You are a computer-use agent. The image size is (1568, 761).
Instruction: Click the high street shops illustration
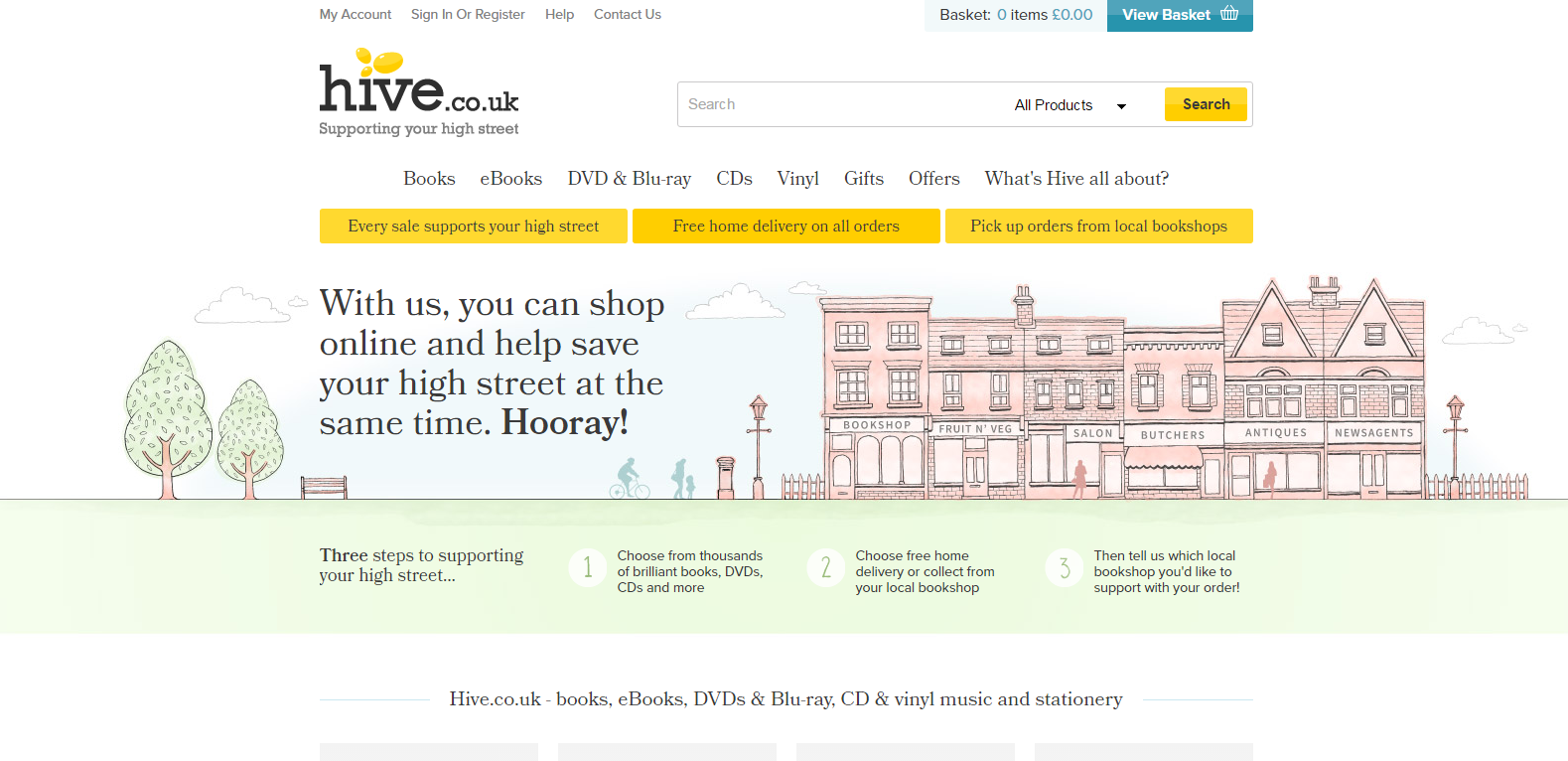(1124, 389)
